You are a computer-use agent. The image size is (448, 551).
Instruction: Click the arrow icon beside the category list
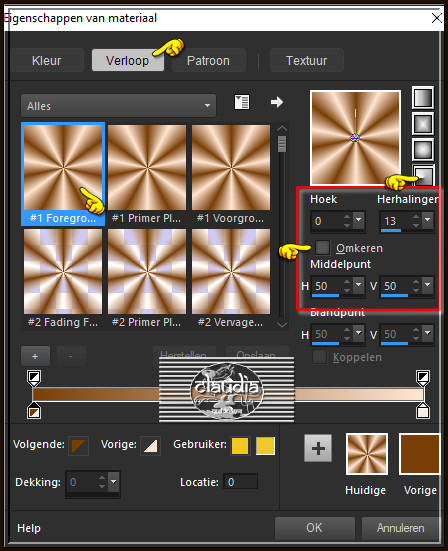click(277, 102)
